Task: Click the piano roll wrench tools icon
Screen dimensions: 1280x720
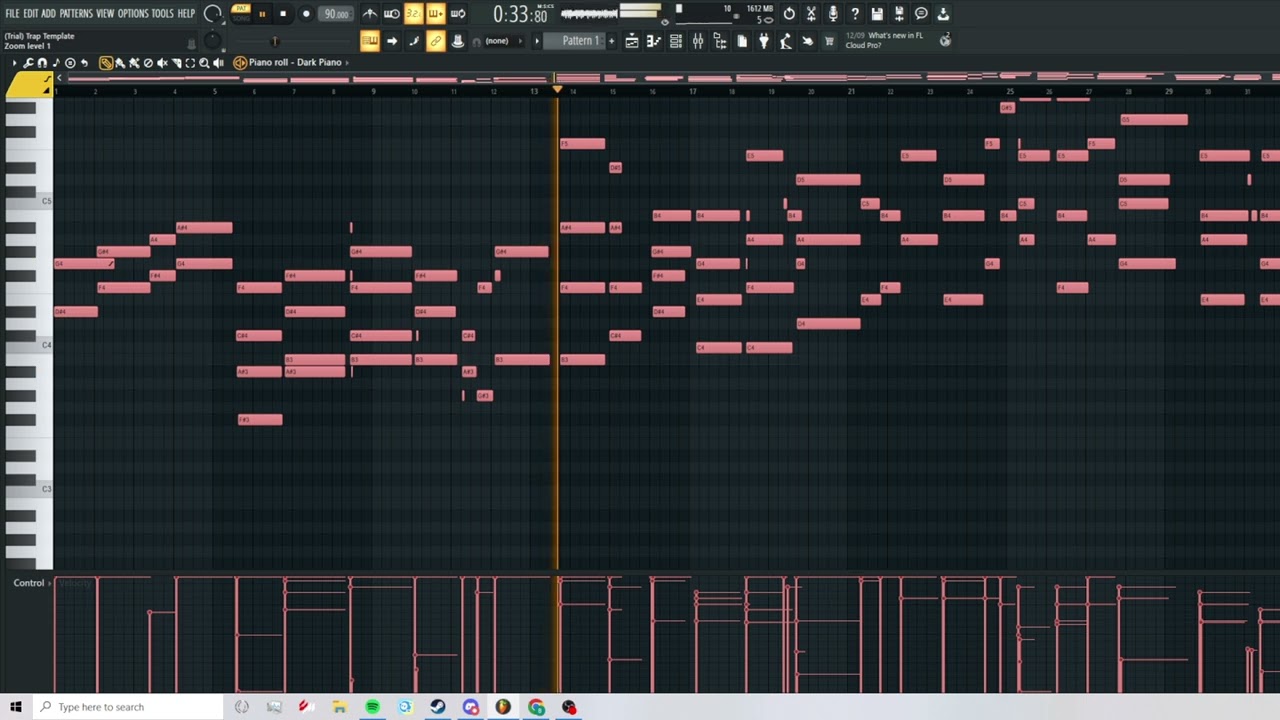Action: pyautogui.click(x=28, y=63)
